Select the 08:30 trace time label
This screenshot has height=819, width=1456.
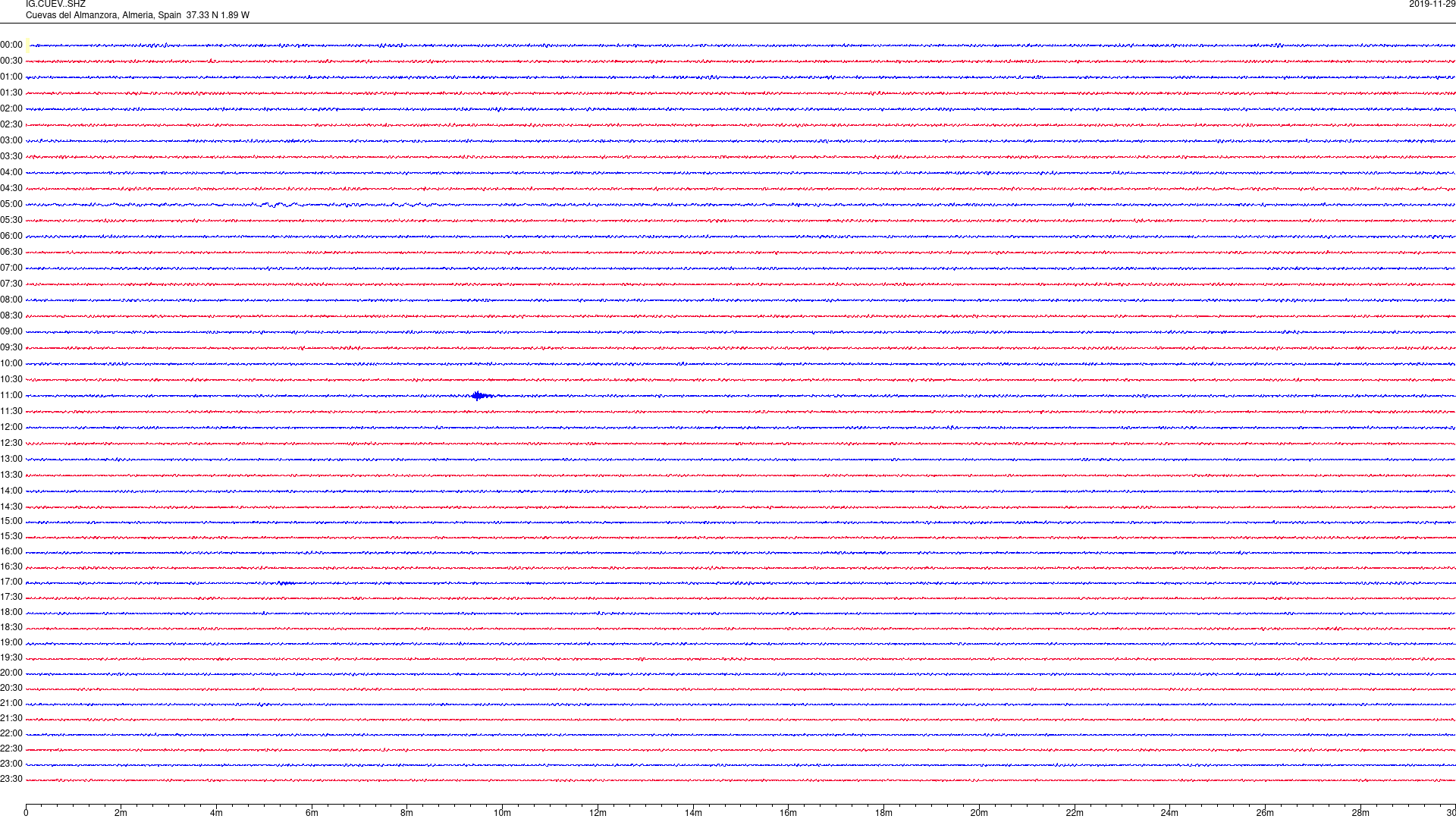(x=11, y=316)
